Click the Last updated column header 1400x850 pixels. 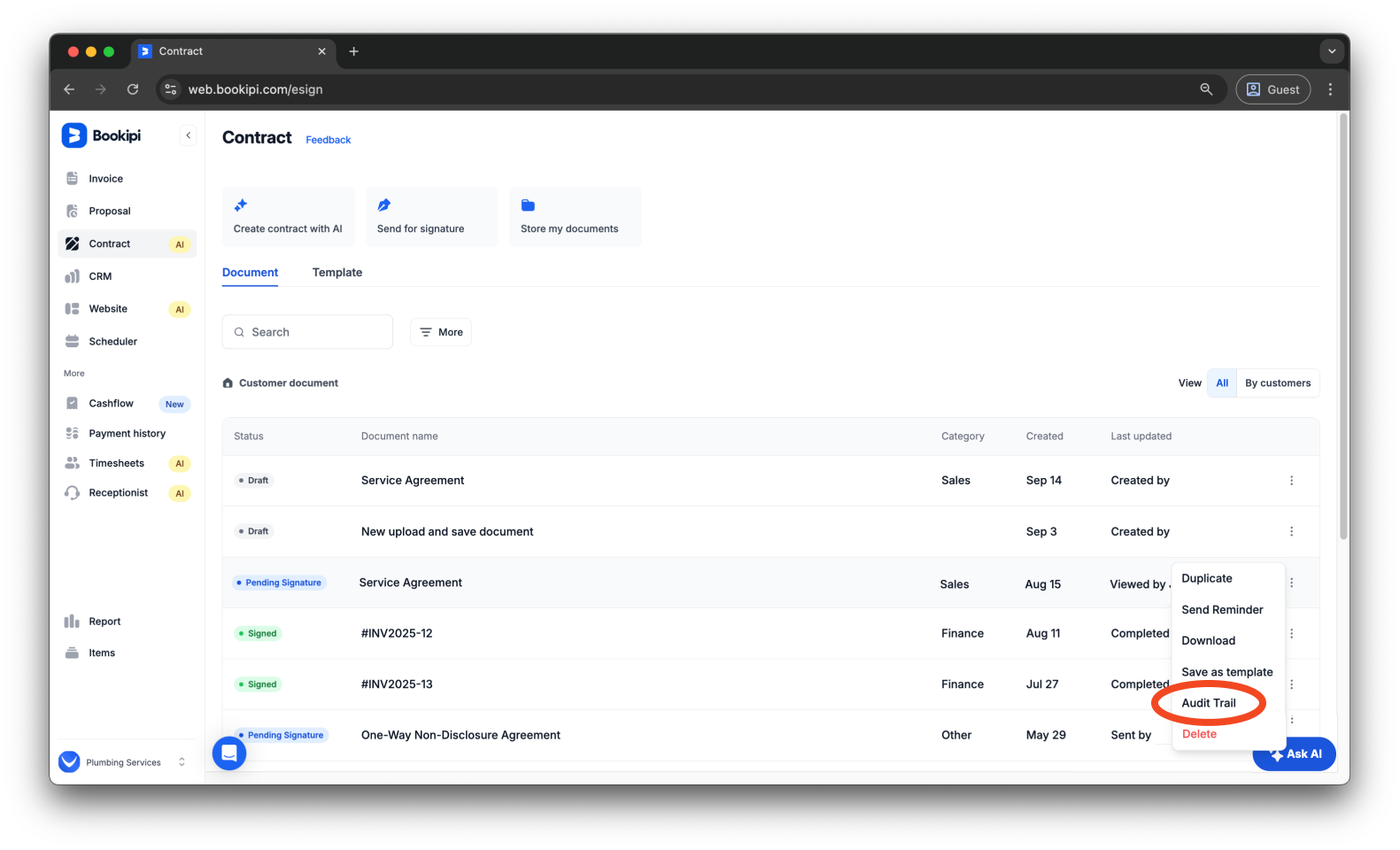click(1141, 437)
